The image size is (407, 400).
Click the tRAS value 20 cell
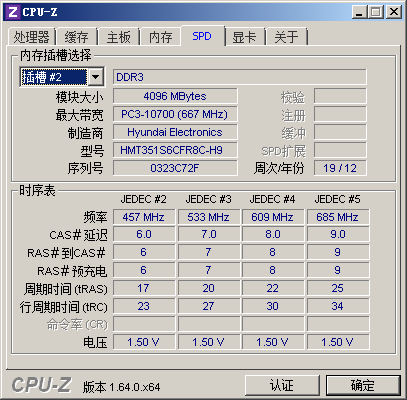click(x=209, y=288)
